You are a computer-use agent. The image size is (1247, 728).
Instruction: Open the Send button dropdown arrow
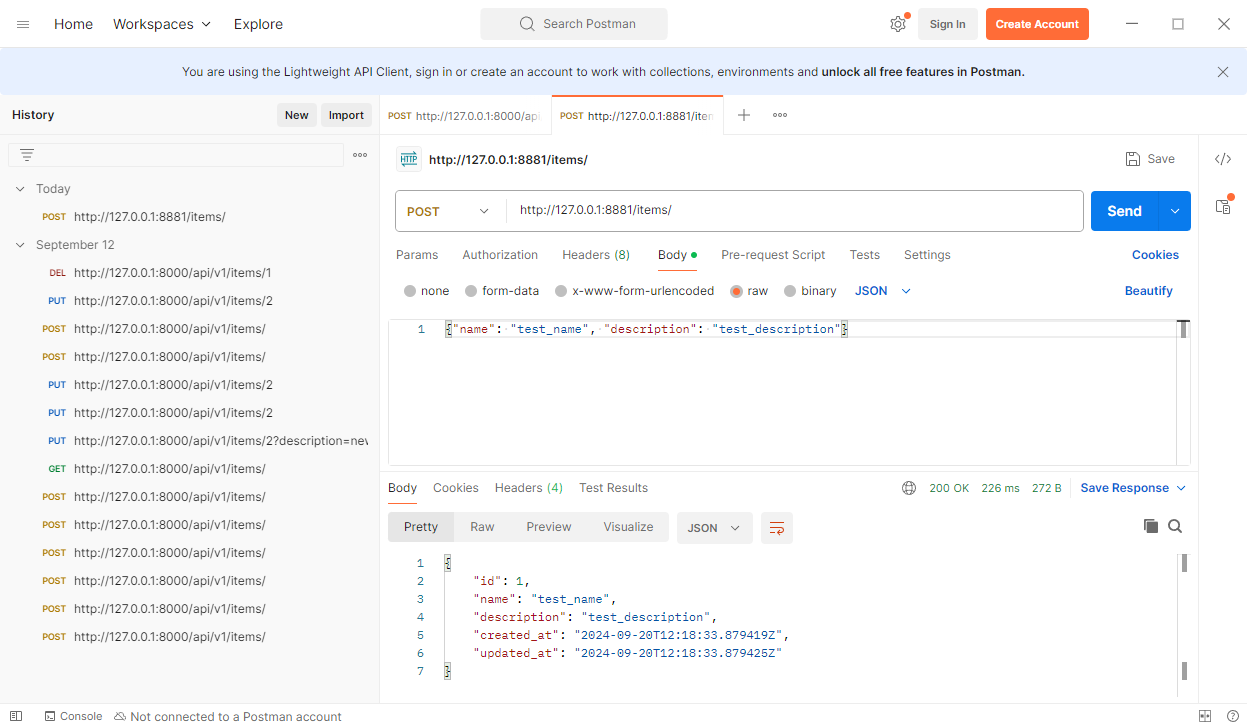click(1175, 211)
